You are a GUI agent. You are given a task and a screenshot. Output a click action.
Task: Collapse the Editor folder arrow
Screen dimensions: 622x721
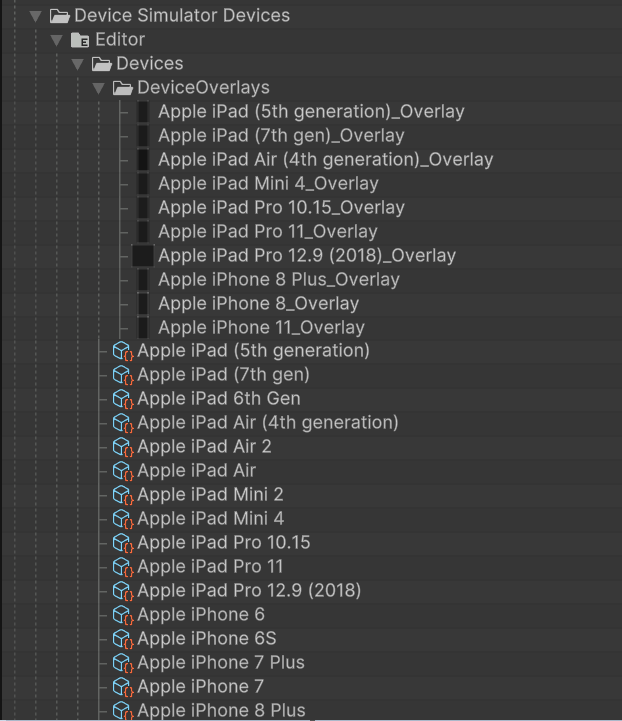[x=57, y=40]
